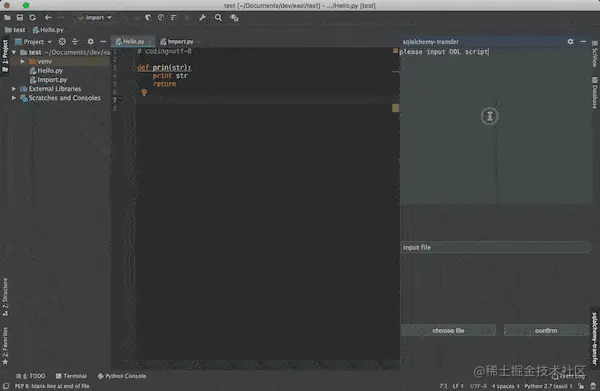Start the profiler clock icon in toolbar
Screen dimensions: 600x391
coord(161,18)
